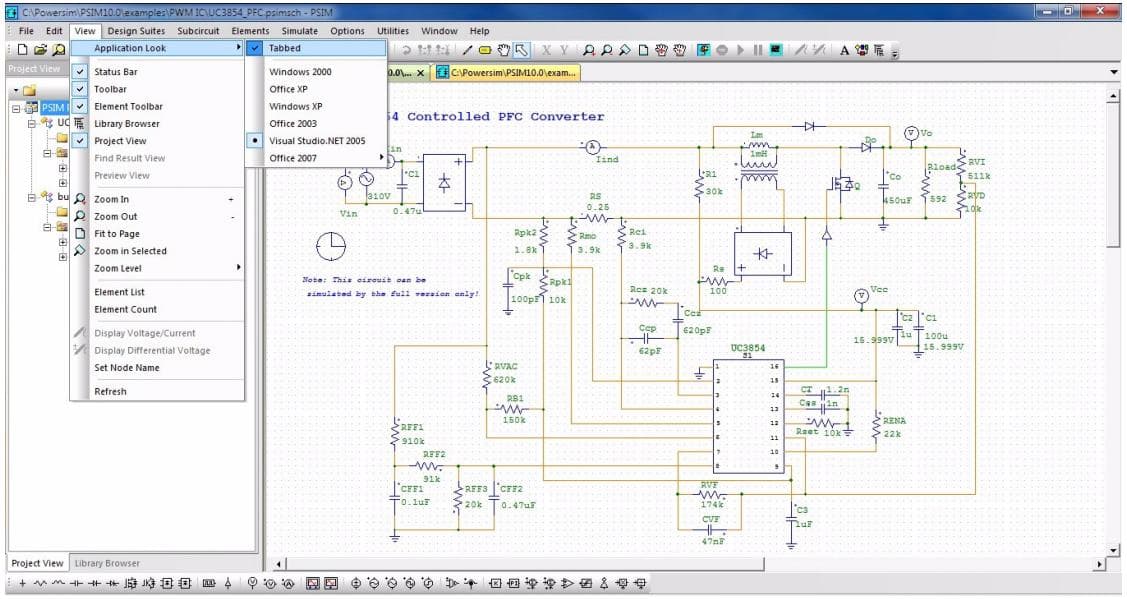Open the Simulate menu

point(300,31)
